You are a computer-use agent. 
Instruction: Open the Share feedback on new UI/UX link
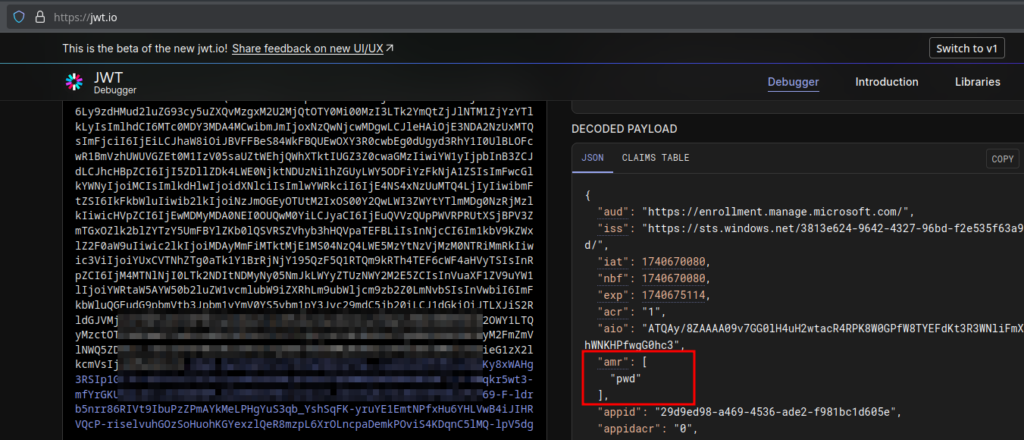(x=313, y=48)
